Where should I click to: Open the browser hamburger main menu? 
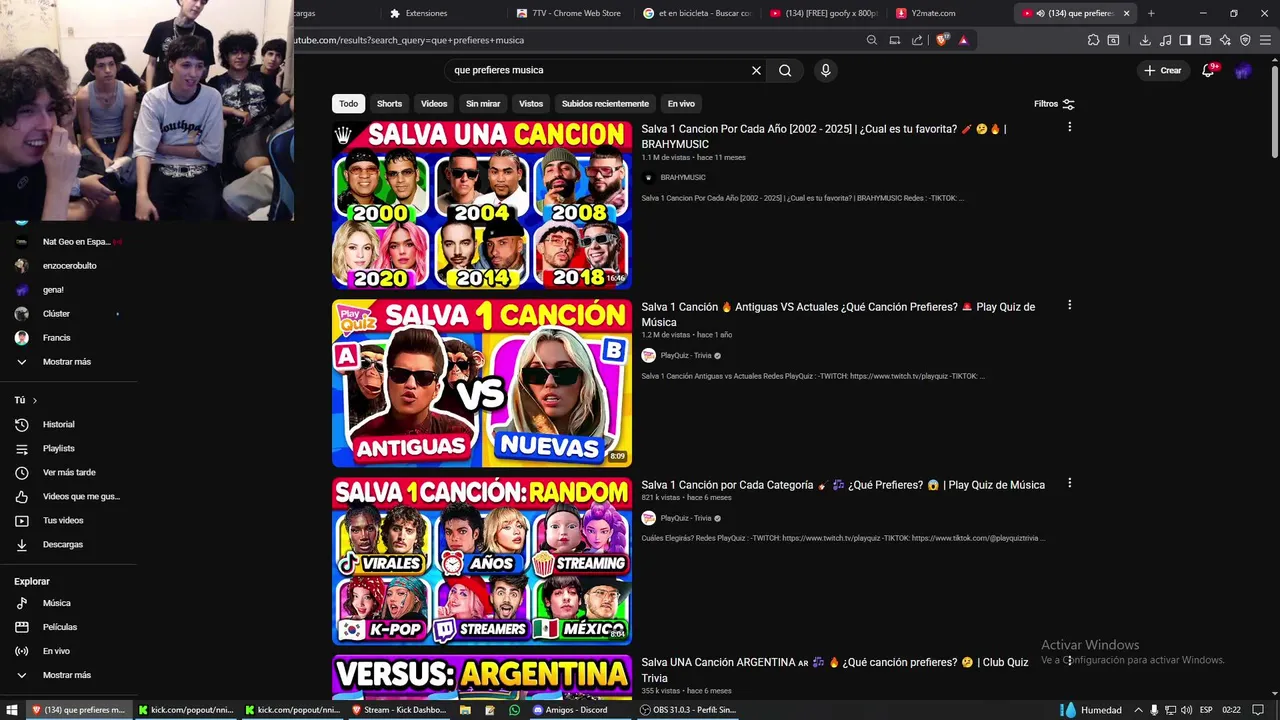point(1266,40)
